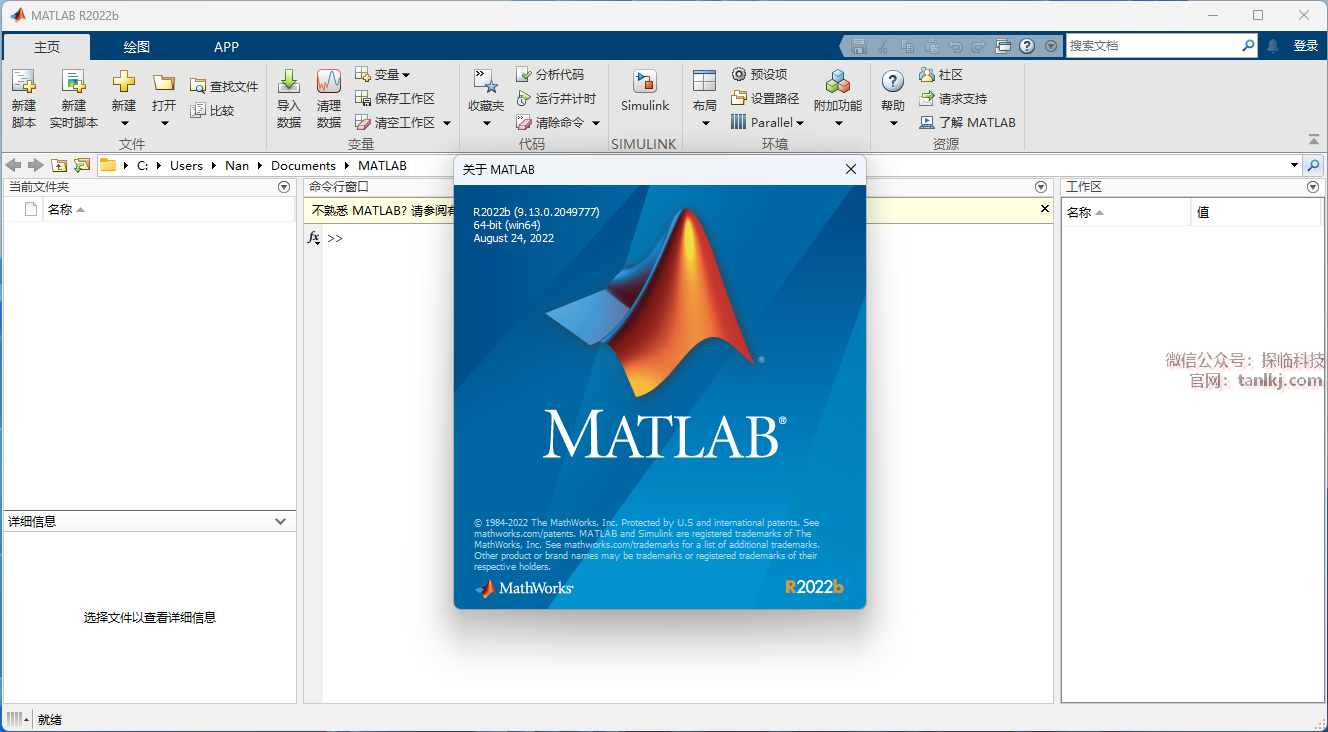
Task: Focus the search documentation field
Action: (1154, 46)
